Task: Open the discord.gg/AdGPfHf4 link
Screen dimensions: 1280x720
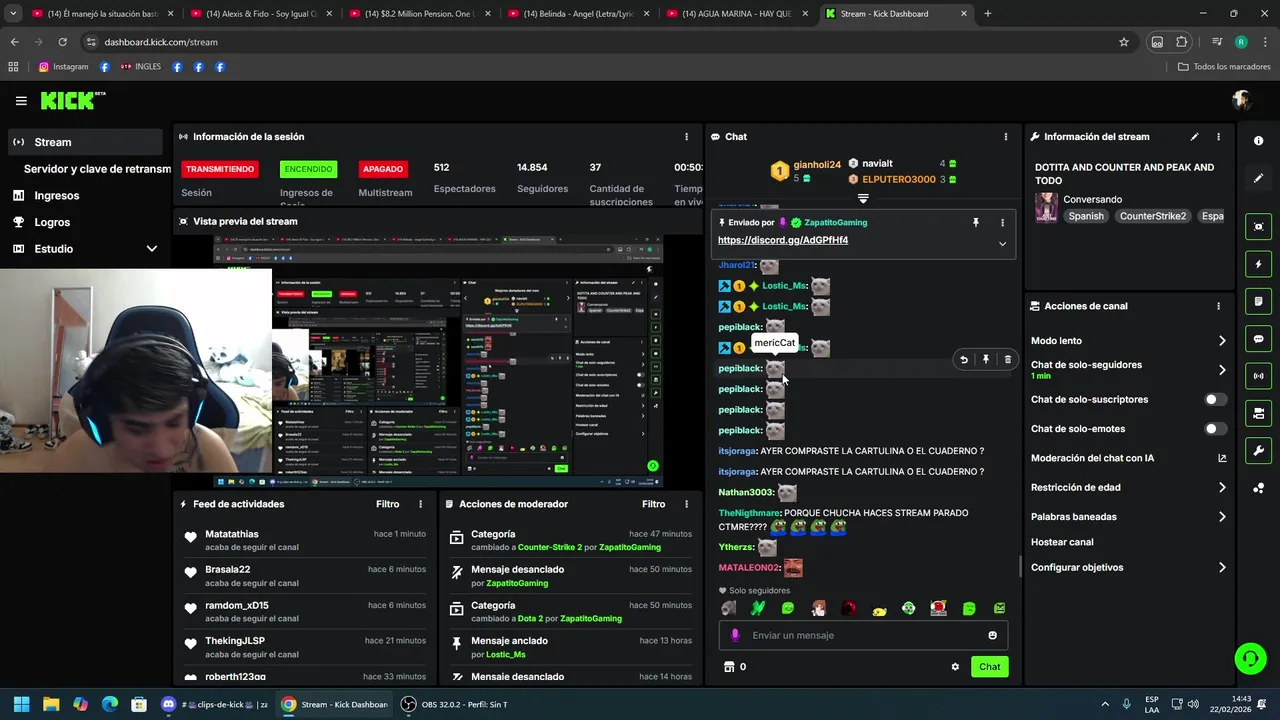Action: point(782,240)
